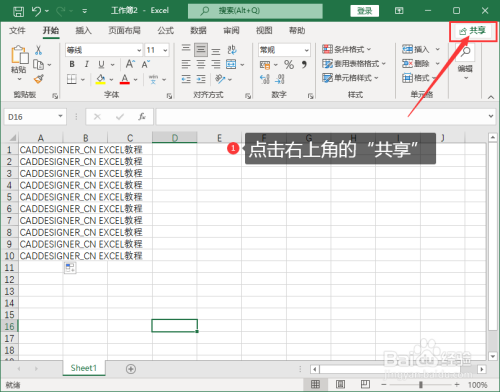Switch to Page Break Preview view
Viewport: 500px width, 392px height.
pyautogui.click(x=365, y=384)
